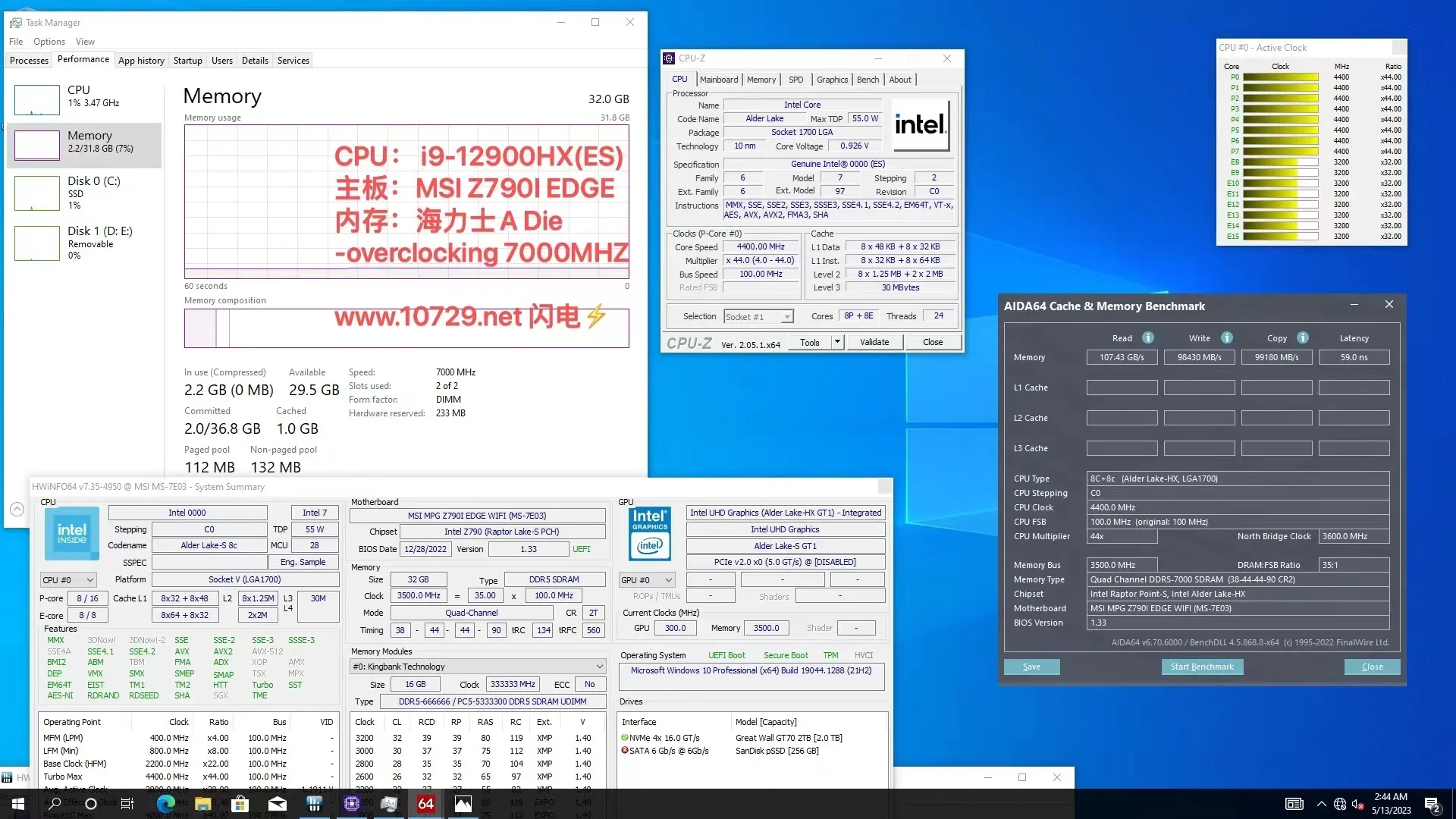
Task: Open the Users tab in Task Manager
Action: tap(222, 61)
